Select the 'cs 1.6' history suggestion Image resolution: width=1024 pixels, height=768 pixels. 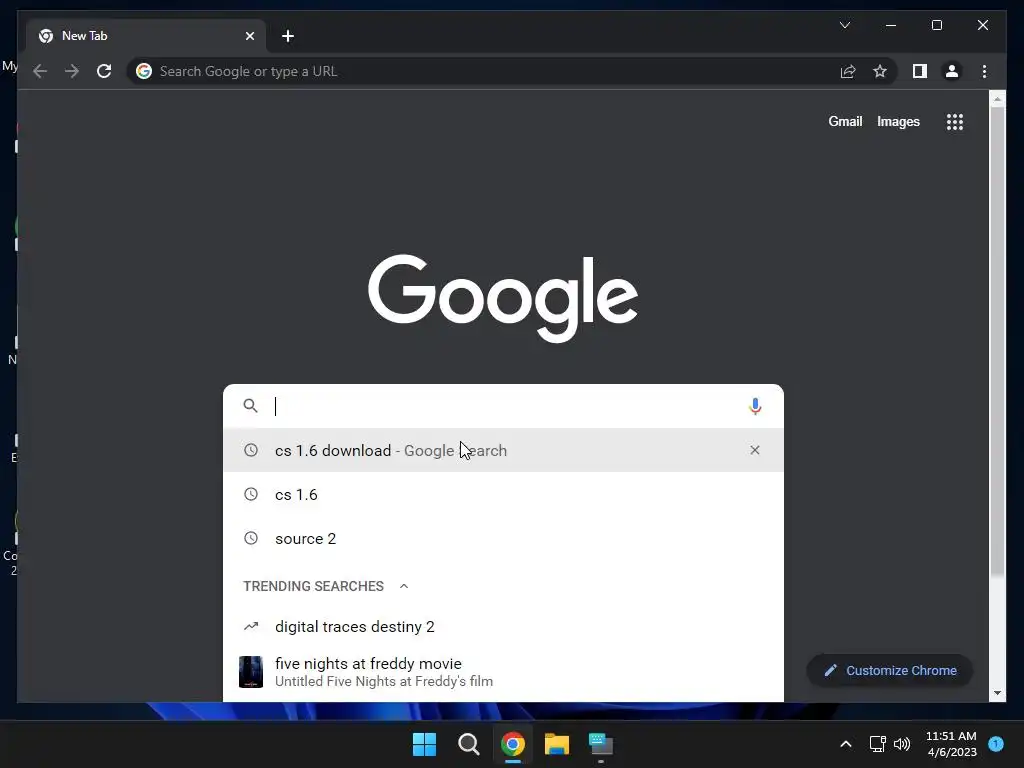[x=503, y=494]
